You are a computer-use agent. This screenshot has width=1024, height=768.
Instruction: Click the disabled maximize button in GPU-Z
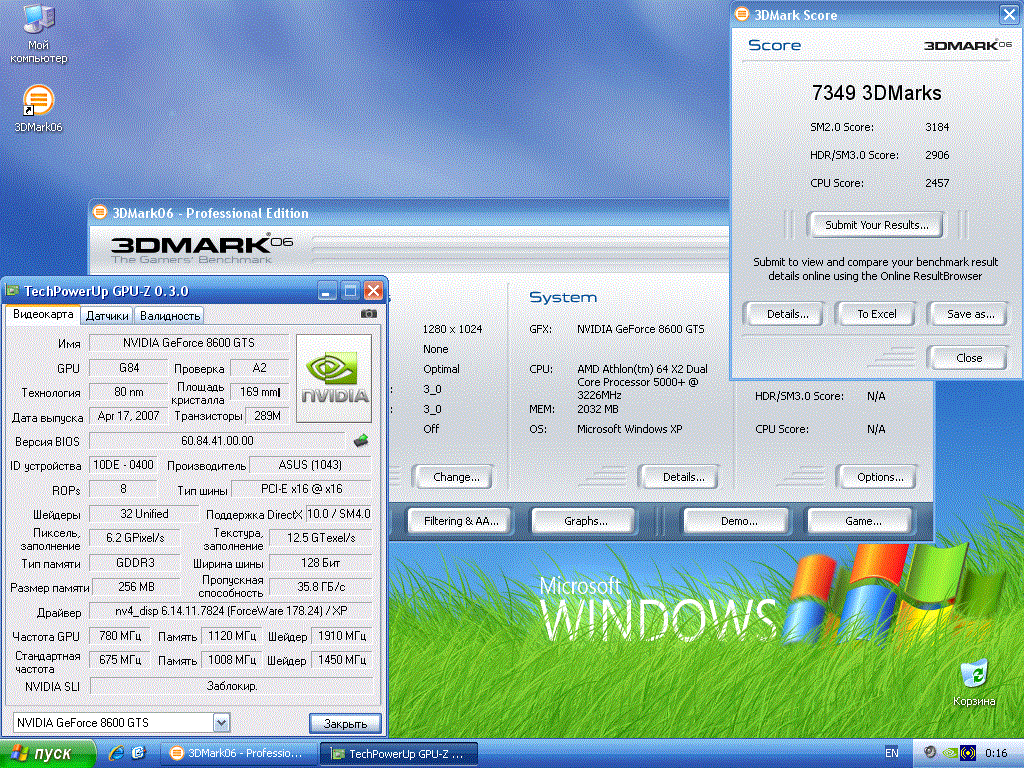click(x=351, y=291)
